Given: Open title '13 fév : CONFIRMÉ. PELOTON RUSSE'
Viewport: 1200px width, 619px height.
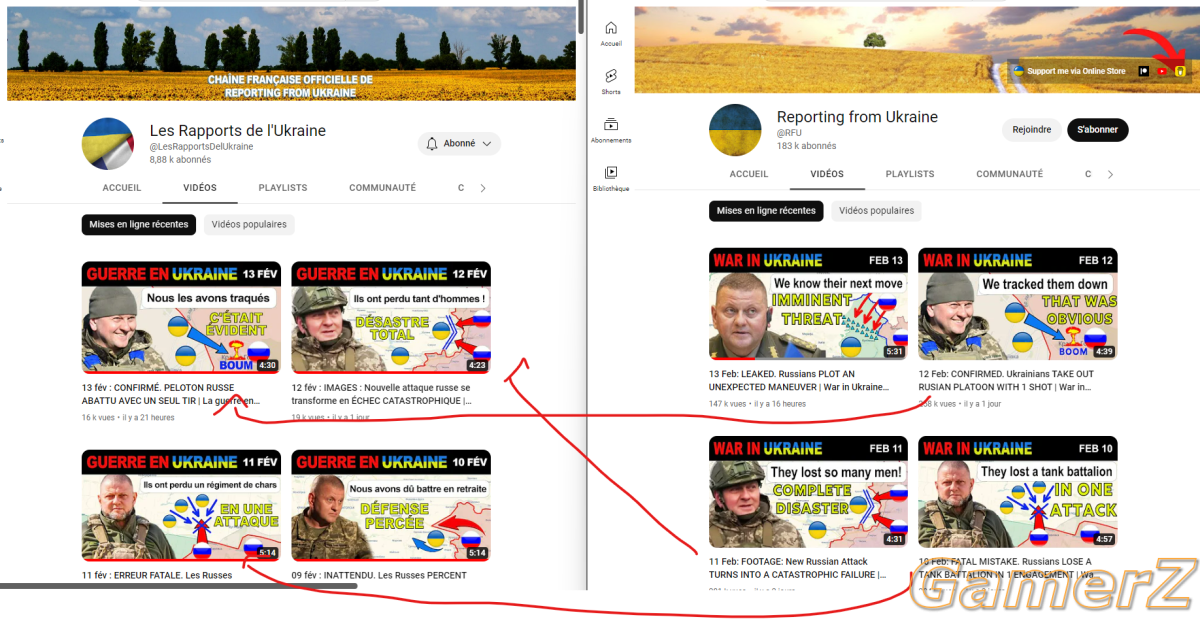Looking at the screenshot, I should click(173, 394).
